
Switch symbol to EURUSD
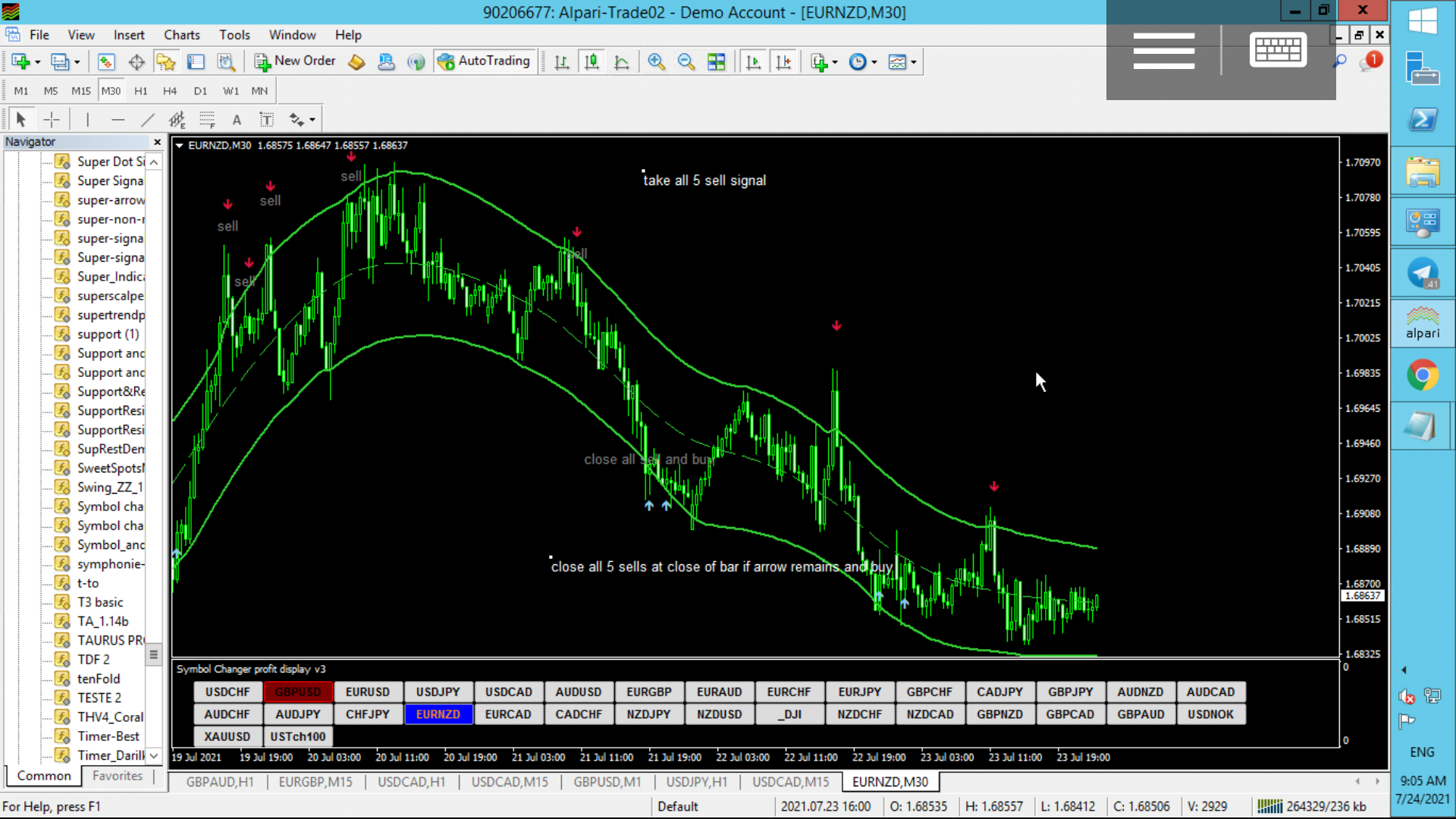click(368, 692)
